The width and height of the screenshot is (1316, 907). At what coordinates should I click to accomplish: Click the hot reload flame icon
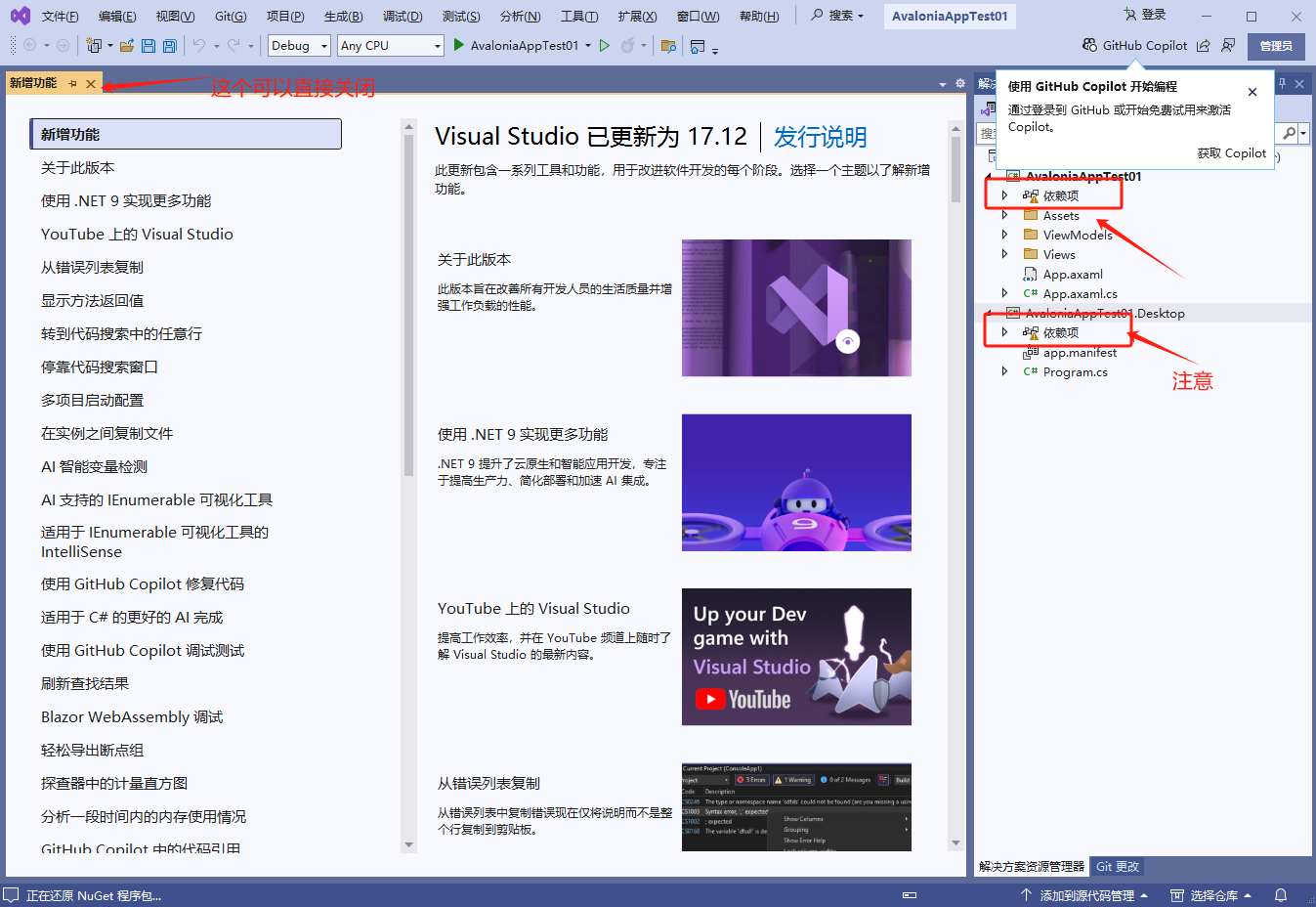628,45
